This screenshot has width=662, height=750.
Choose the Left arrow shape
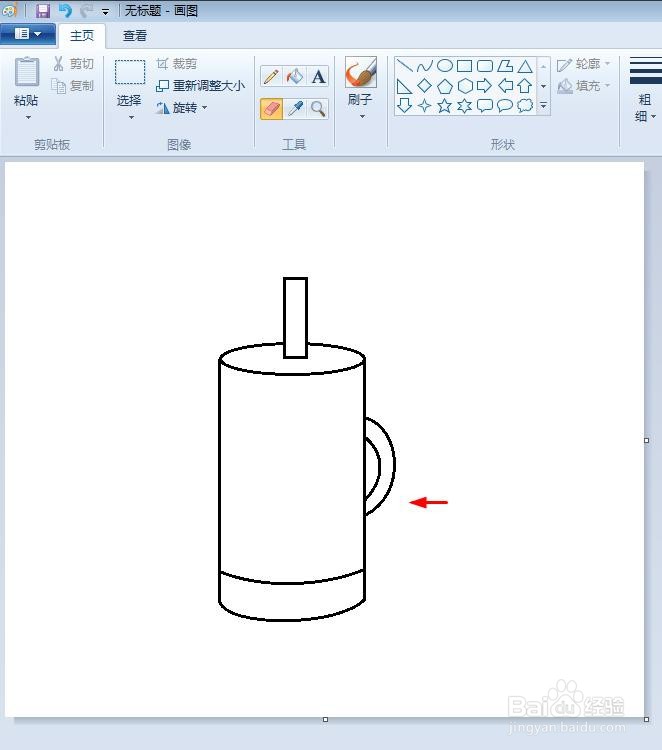click(x=505, y=86)
